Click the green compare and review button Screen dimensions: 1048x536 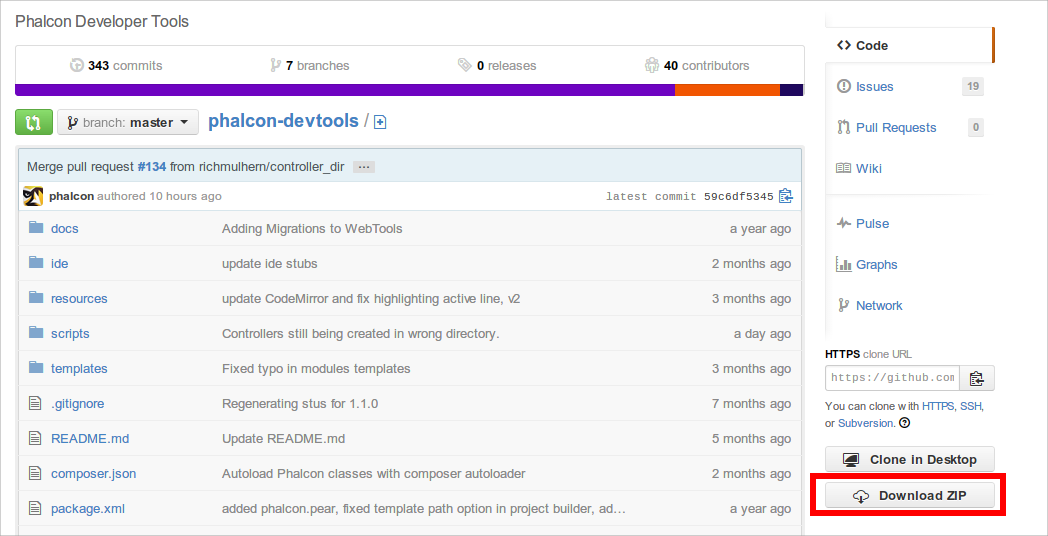coord(33,122)
